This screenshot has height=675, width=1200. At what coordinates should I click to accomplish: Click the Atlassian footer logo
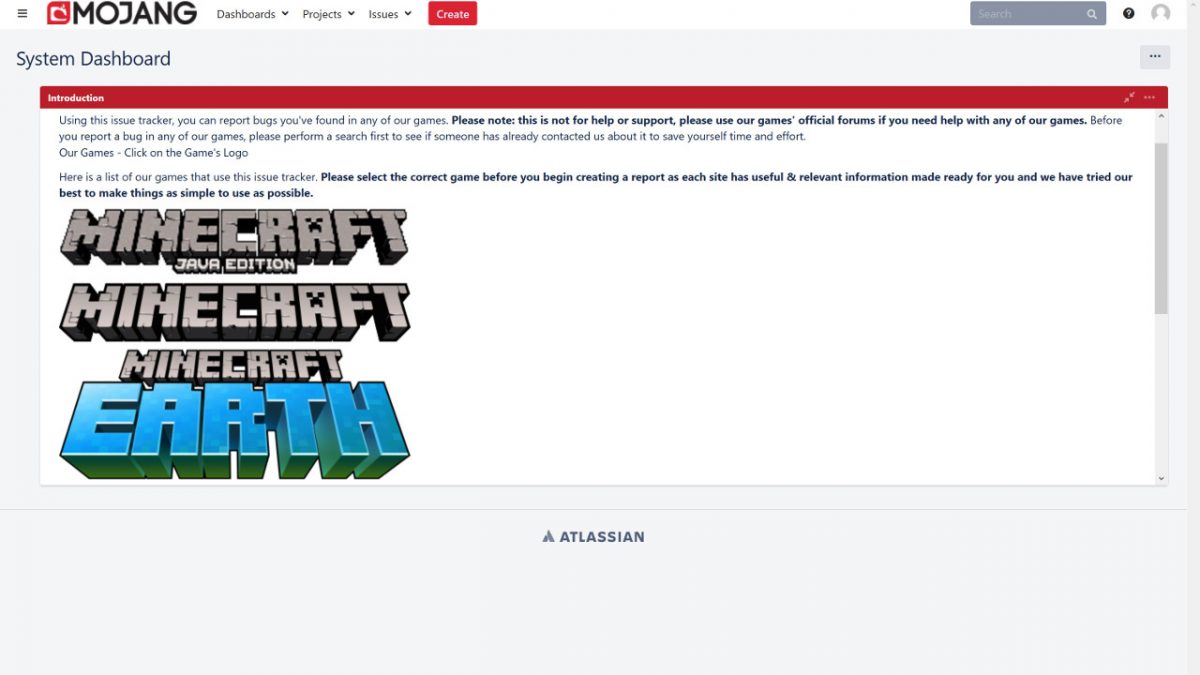594,536
